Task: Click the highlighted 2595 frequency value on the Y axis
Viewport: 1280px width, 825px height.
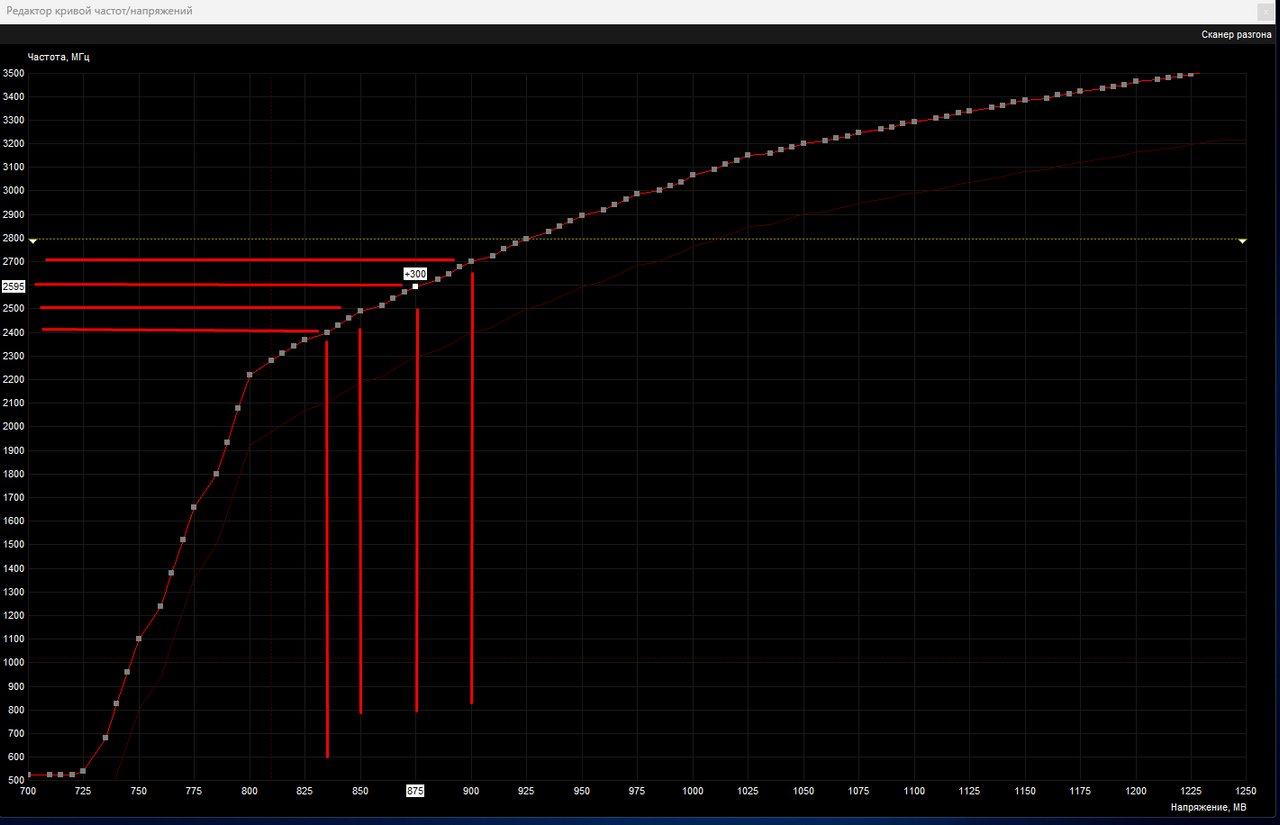Action: (x=14, y=286)
